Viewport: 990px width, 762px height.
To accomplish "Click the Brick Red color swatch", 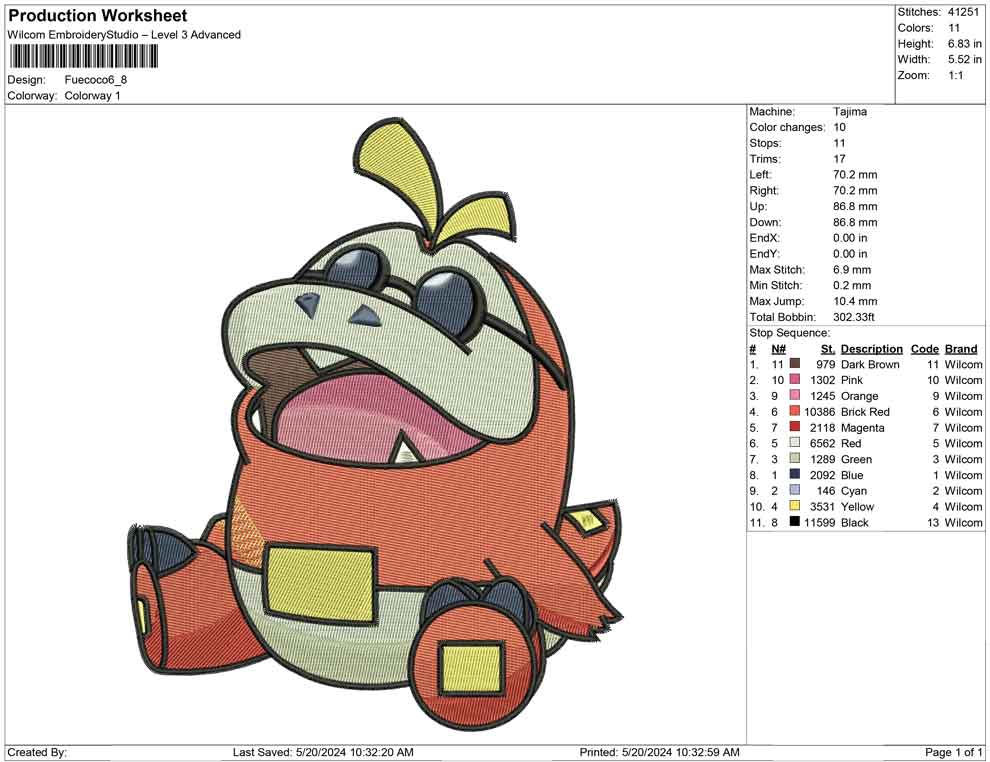I will pyautogui.click(x=795, y=411).
